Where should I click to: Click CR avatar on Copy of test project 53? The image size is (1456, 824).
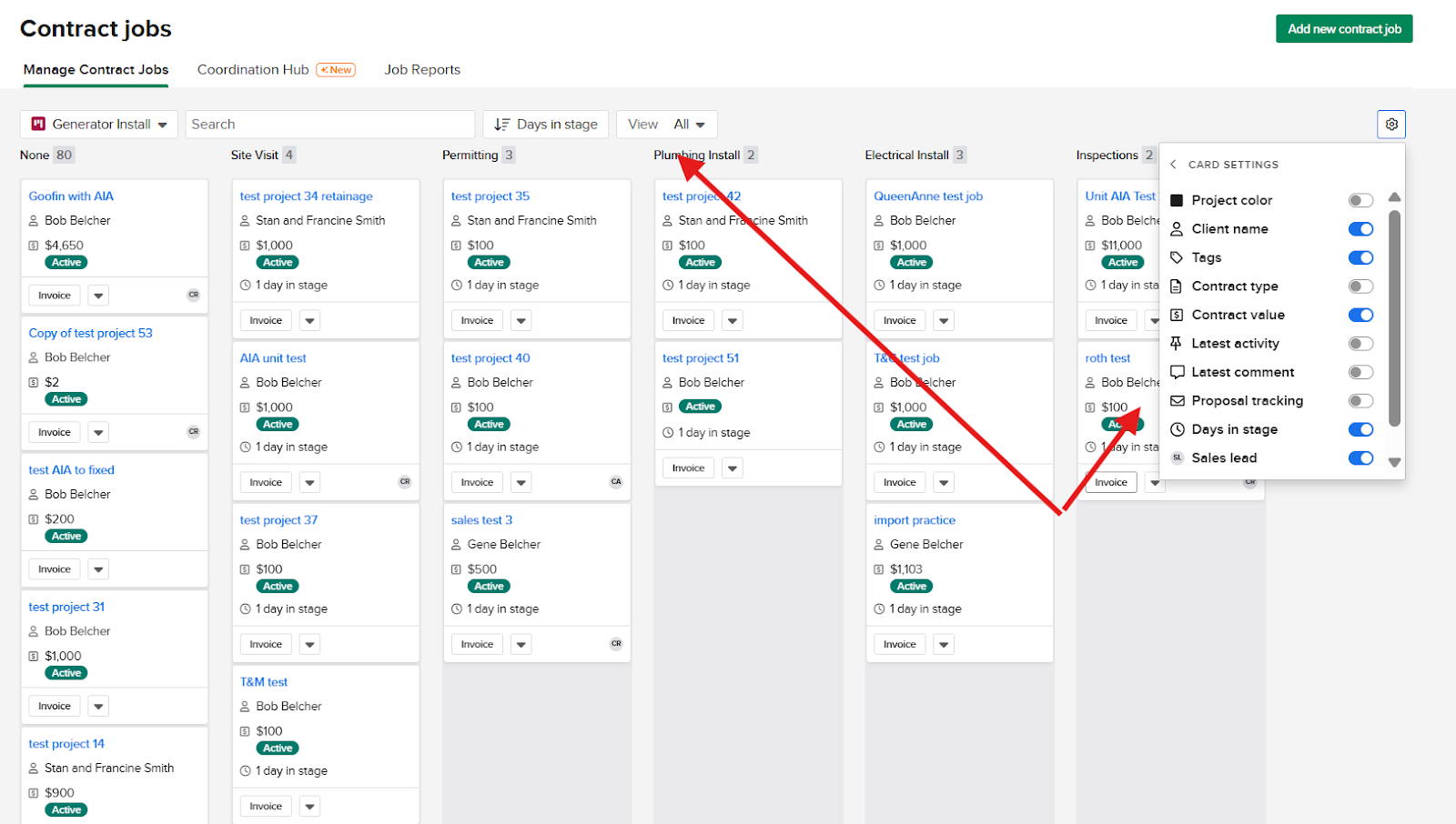pos(193,432)
